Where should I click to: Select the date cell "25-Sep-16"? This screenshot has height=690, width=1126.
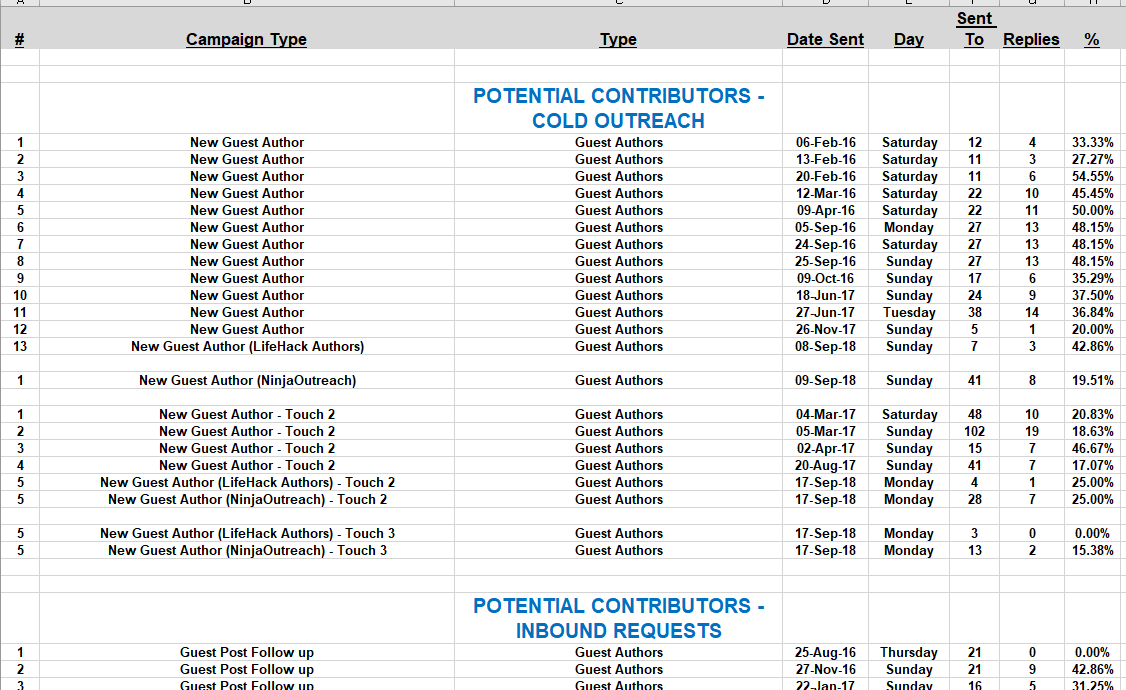(x=825, y=261)
